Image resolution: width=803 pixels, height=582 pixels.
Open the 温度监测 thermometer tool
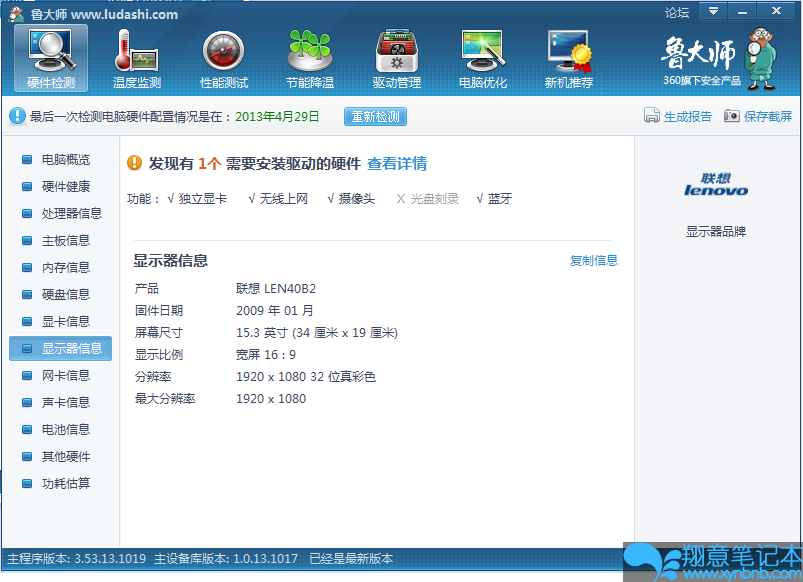point(137,58)
